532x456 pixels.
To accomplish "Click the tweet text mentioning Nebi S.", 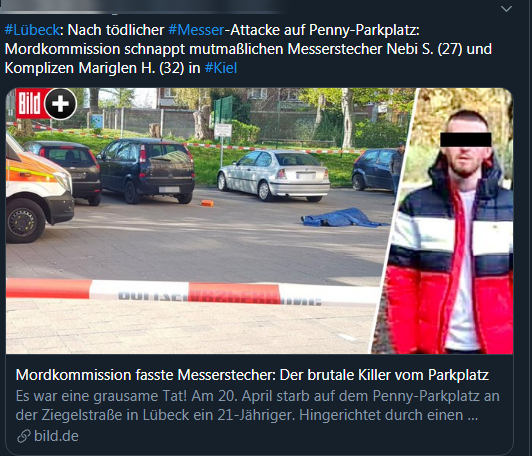I will click(248, 49).
